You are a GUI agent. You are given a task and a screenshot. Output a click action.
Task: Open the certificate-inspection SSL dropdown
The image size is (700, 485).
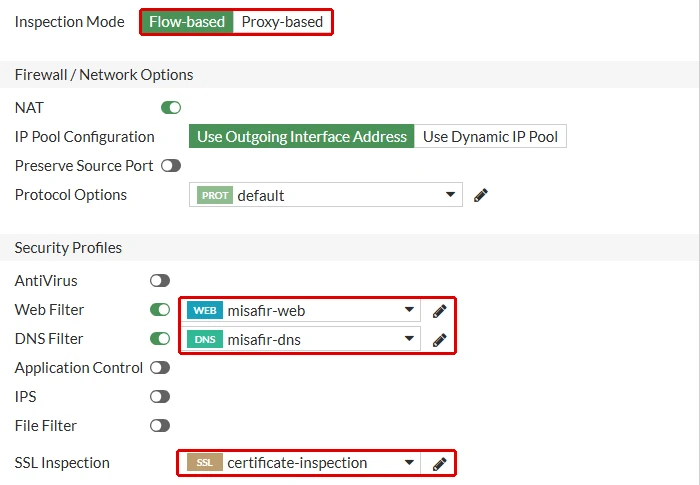tap(301, 463)
